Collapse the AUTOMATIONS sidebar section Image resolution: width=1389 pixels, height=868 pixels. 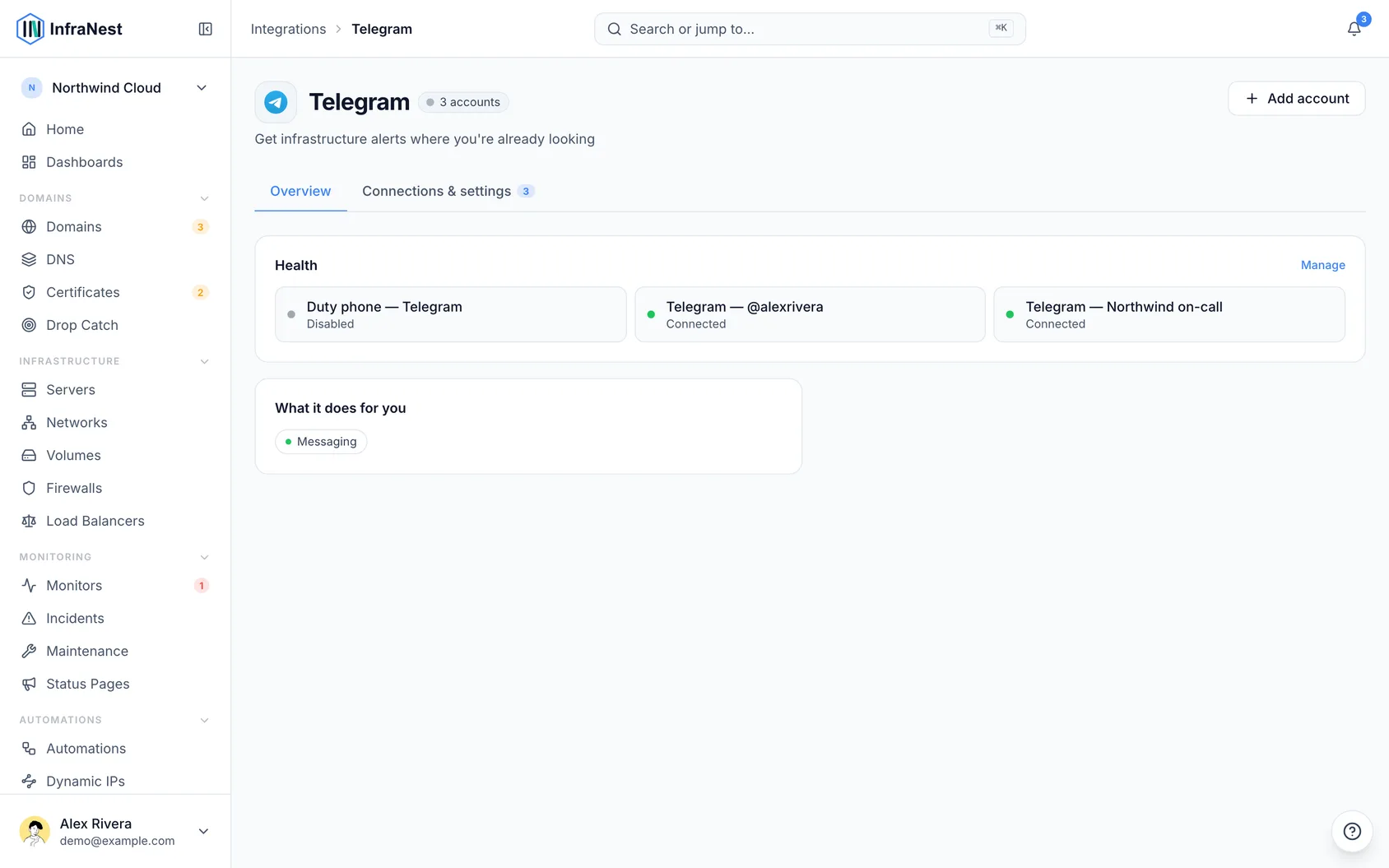(x=204, y=720)
